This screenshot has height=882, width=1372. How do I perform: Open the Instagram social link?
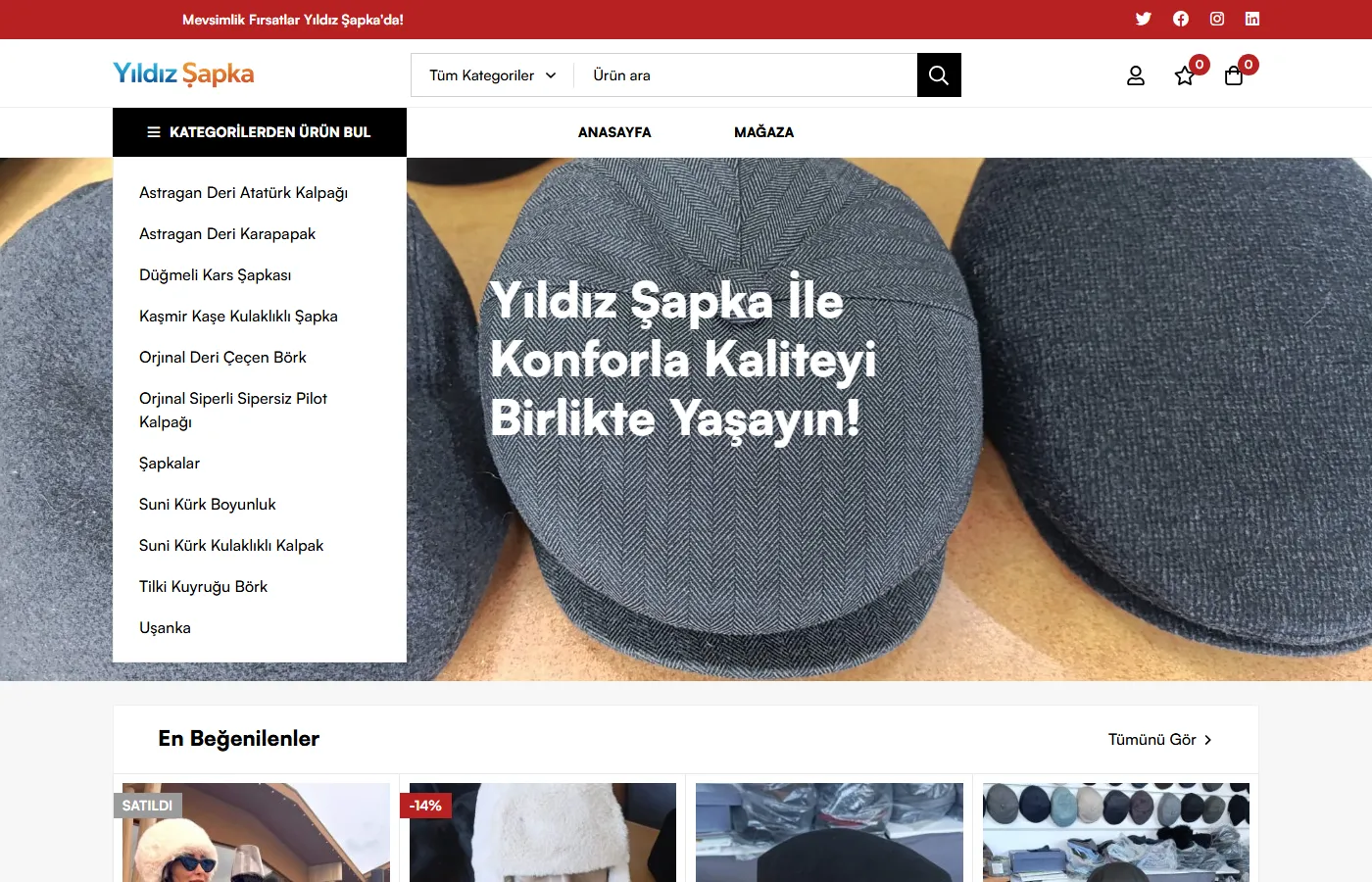click(1217, 19)
